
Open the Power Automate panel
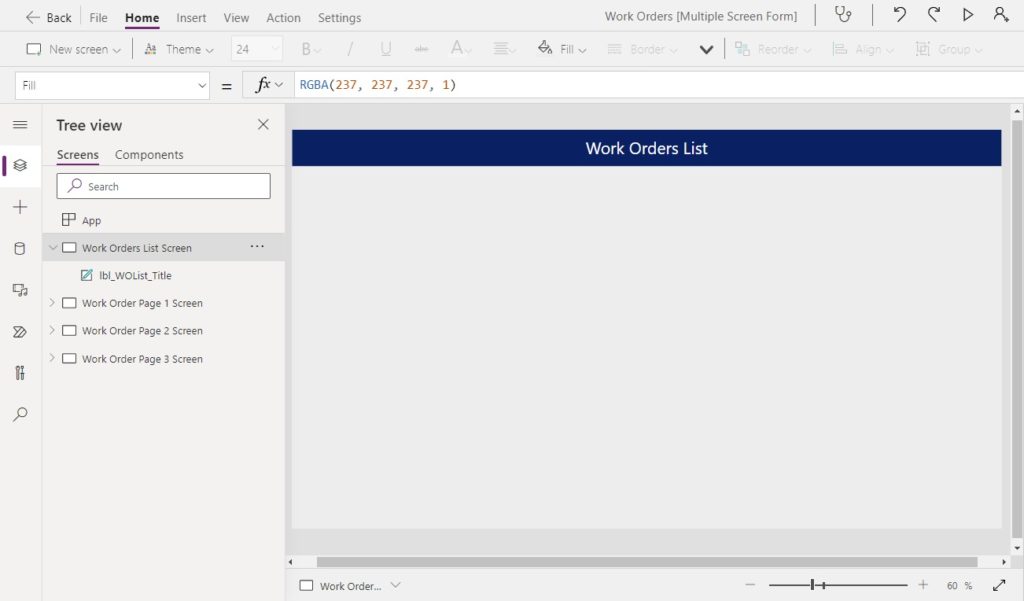[x=20, y=331]
